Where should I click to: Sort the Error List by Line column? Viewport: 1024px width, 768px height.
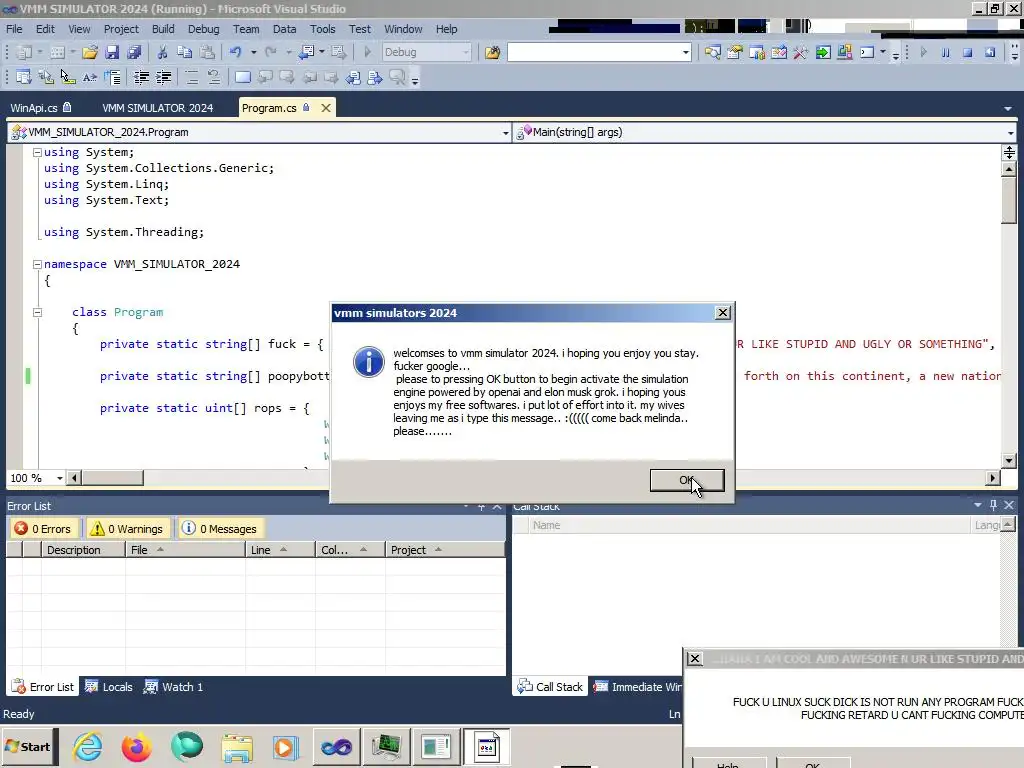coord(280,550)
